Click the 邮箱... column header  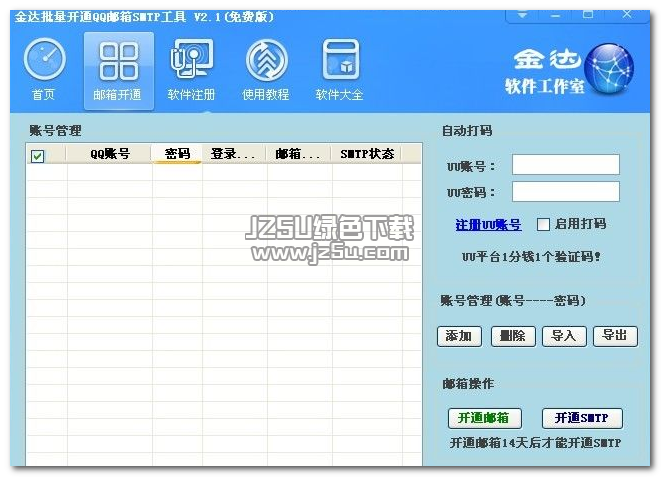tap(299, 154)
